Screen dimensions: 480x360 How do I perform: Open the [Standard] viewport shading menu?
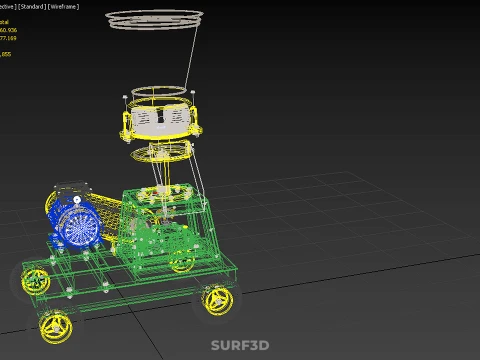coord(32,7)
